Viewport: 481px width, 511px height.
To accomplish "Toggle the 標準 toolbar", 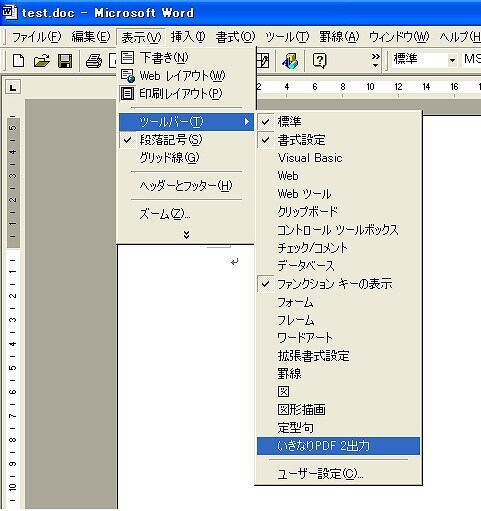I will [338, 122].
